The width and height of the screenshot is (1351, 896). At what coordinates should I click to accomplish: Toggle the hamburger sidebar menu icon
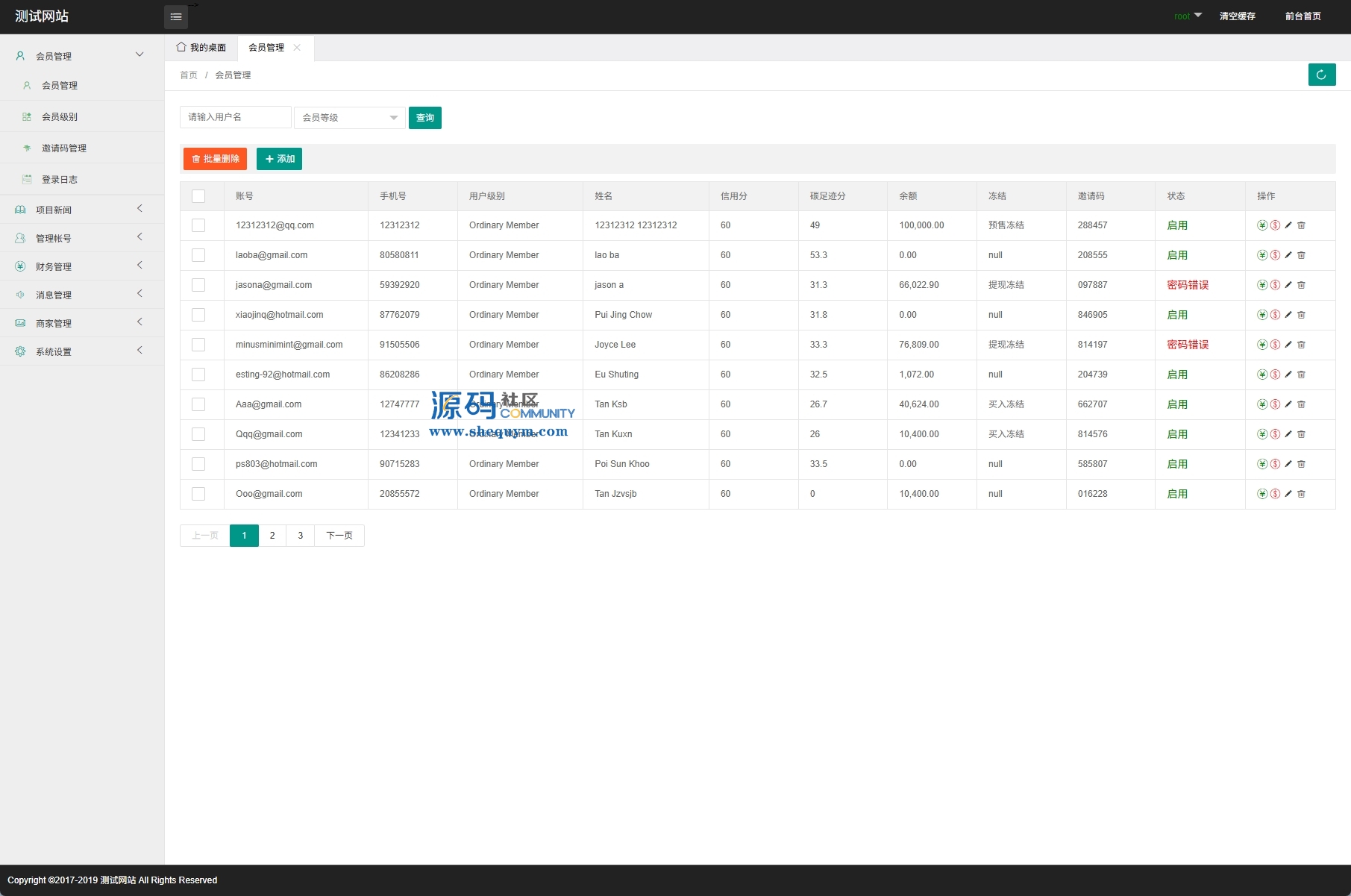pyautogui.click(x=176, y=16)
